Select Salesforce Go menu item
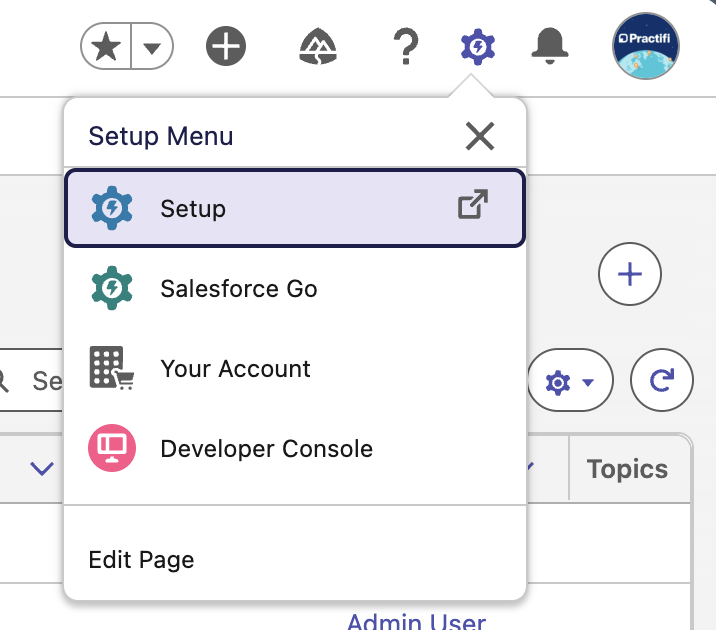This screenshot has width=716, height=630. [295, 289]
